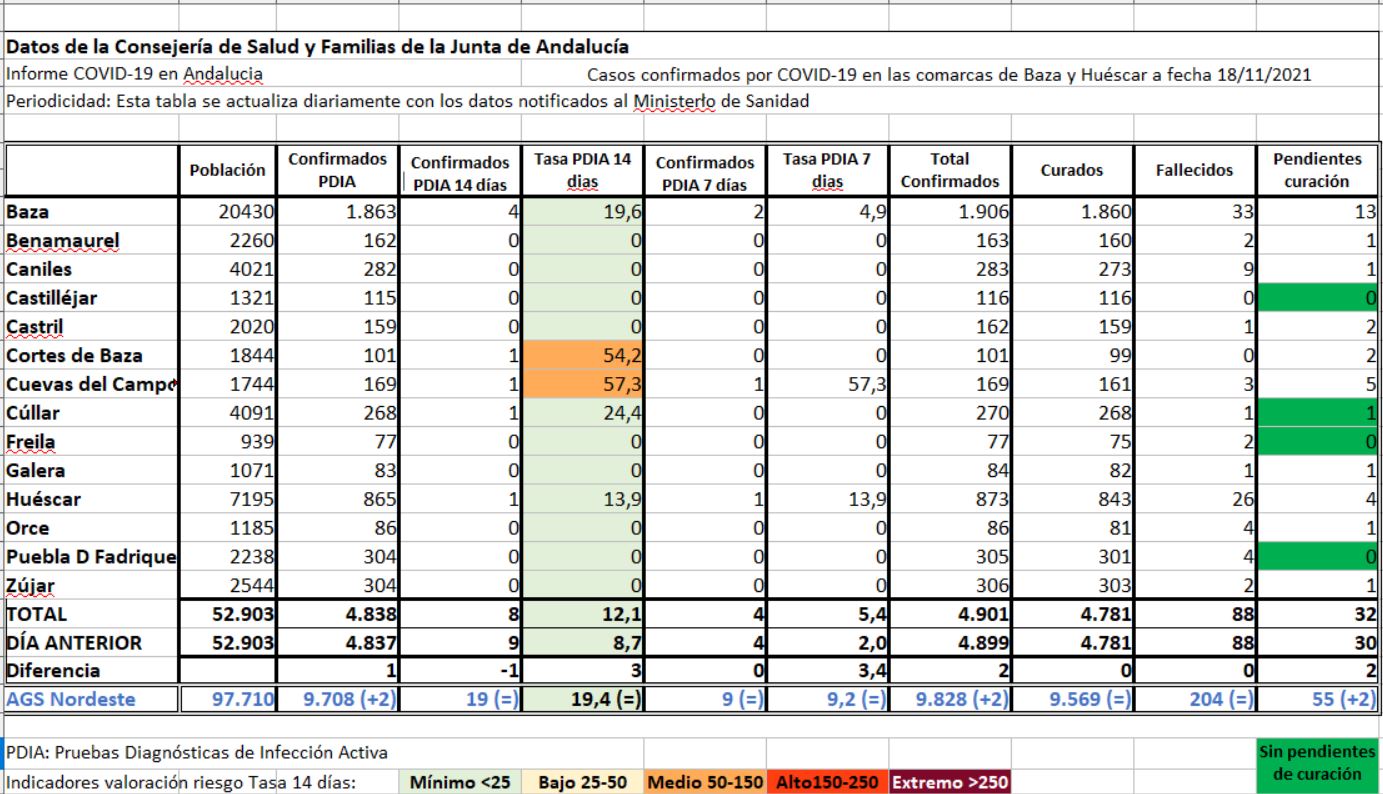This screenshot has width=1383, height=794.
Task: Click the orange 57,3 Tasa 14 días cell
Action: [581, 382]
